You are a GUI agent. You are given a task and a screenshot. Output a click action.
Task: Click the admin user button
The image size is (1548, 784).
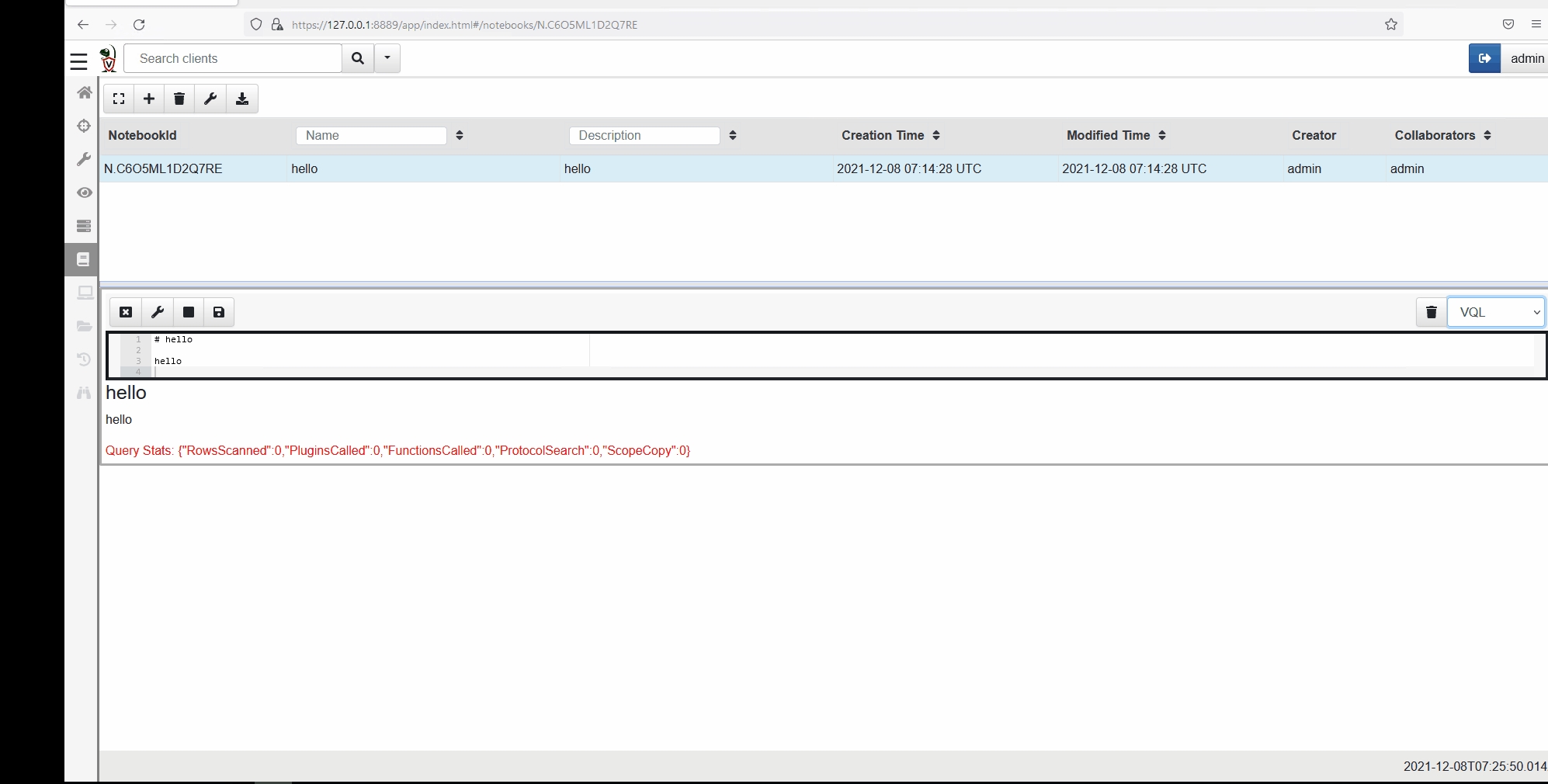(1526, 58)
